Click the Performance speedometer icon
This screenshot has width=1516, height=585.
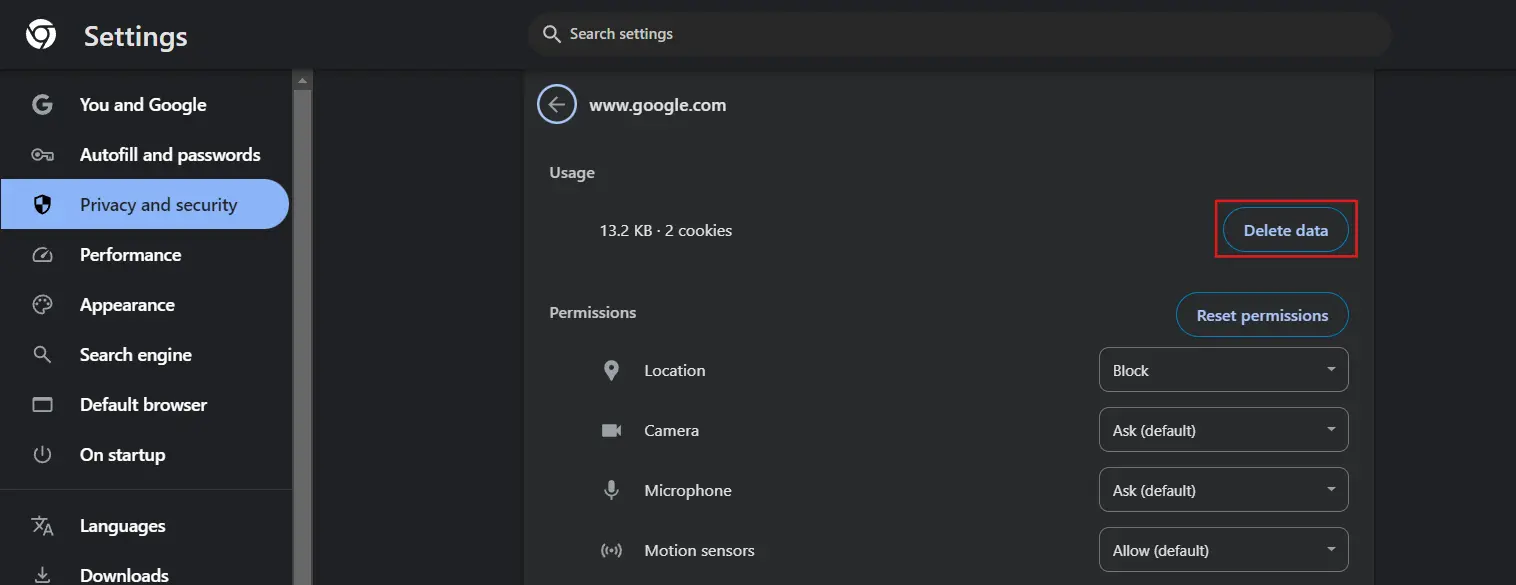pos(42,255)
